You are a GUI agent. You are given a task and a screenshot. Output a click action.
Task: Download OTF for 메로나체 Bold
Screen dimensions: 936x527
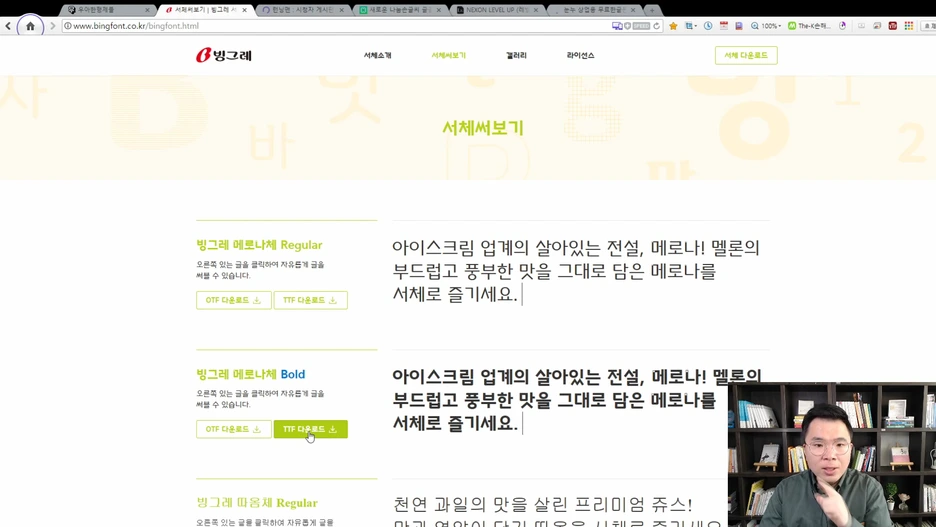[x=233, y=429]
